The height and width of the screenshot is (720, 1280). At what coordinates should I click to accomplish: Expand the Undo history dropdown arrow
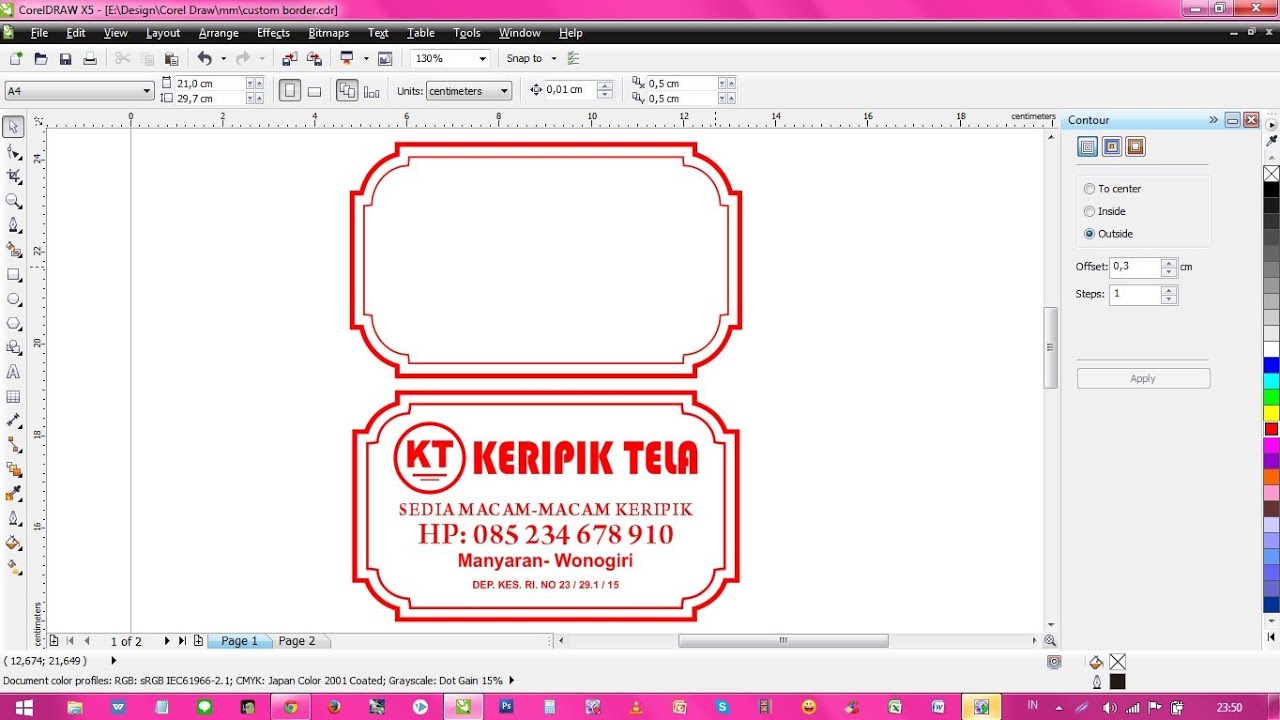(222, 59)
